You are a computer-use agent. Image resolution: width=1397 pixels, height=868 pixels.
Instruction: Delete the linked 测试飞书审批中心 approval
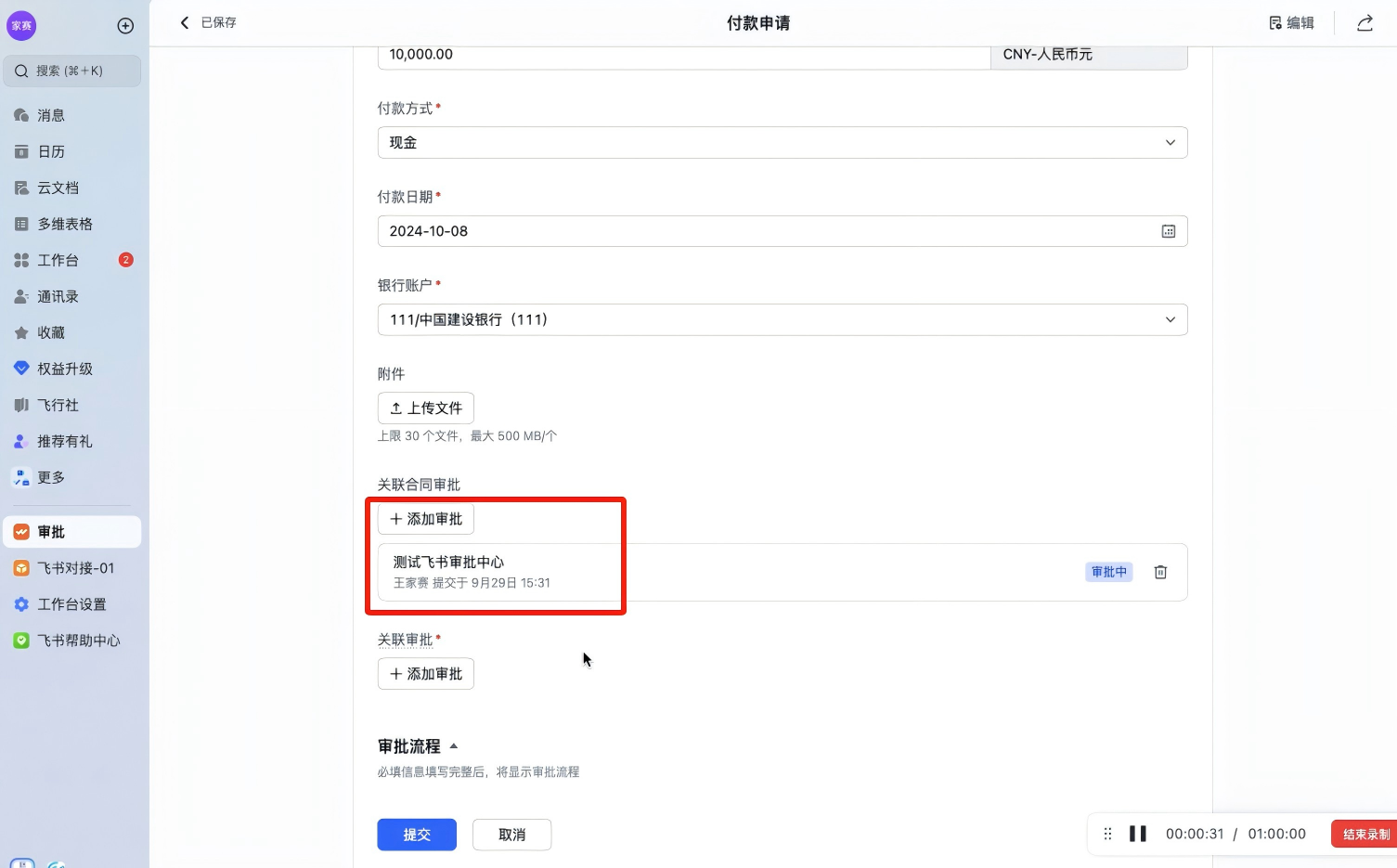click(x=1160, y=572)
